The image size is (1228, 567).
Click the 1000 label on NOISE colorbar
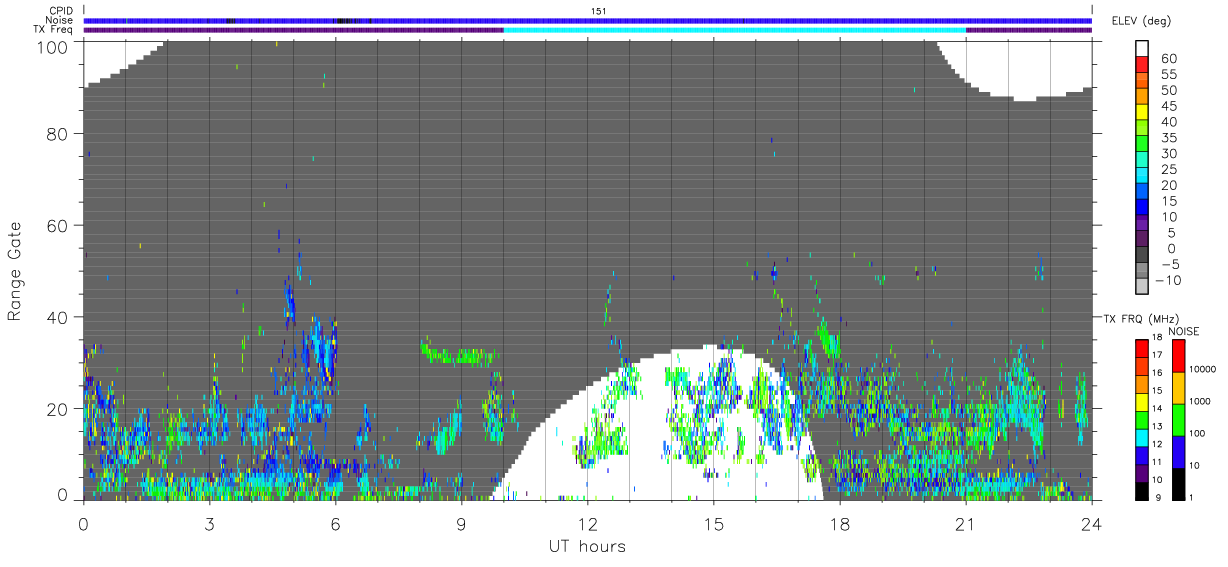coord(1202,402)
